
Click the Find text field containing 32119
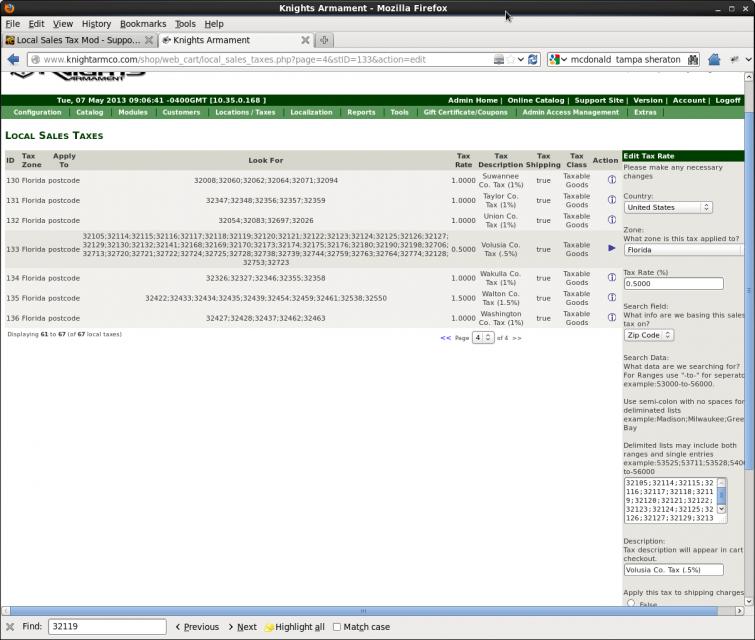click(107, 627)
